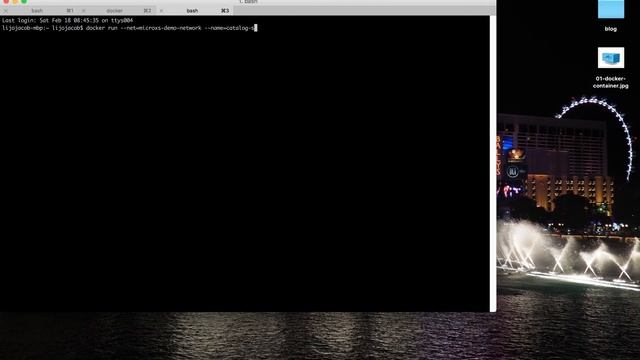This screenshot has height=360, width=640.
Task: Close the docker tab
Action: 84,11
